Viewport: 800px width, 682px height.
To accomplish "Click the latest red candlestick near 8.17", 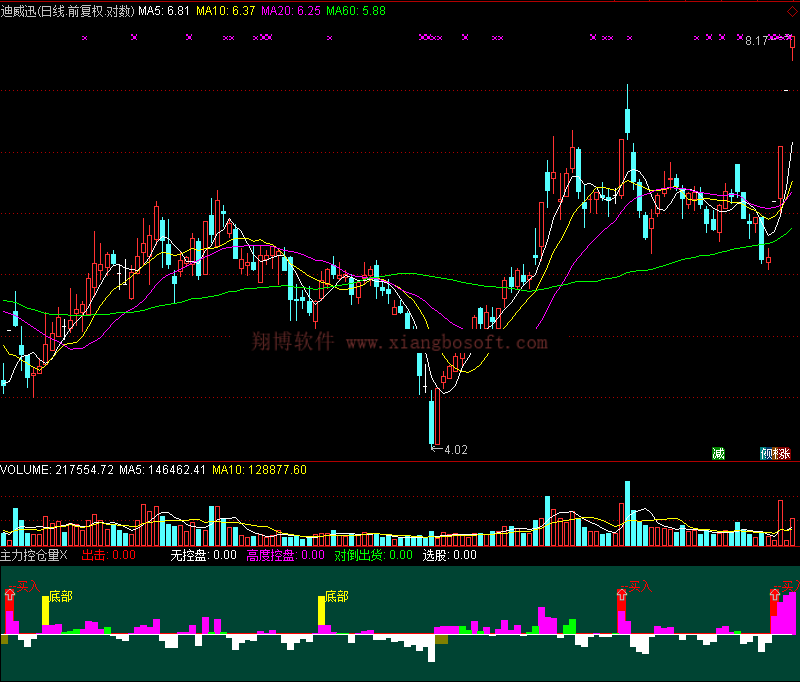I will point(792,46).
